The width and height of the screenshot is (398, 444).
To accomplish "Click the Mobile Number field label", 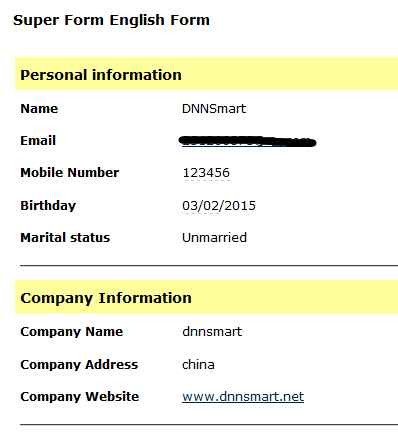I will tap(70, 173).
